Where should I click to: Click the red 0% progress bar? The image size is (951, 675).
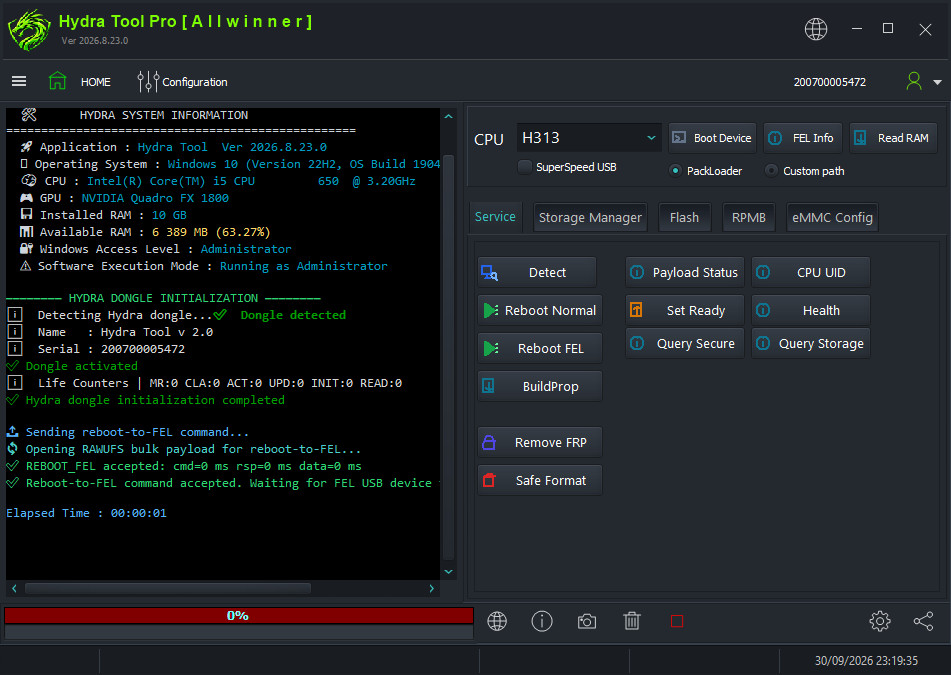(x=238, y=616)
